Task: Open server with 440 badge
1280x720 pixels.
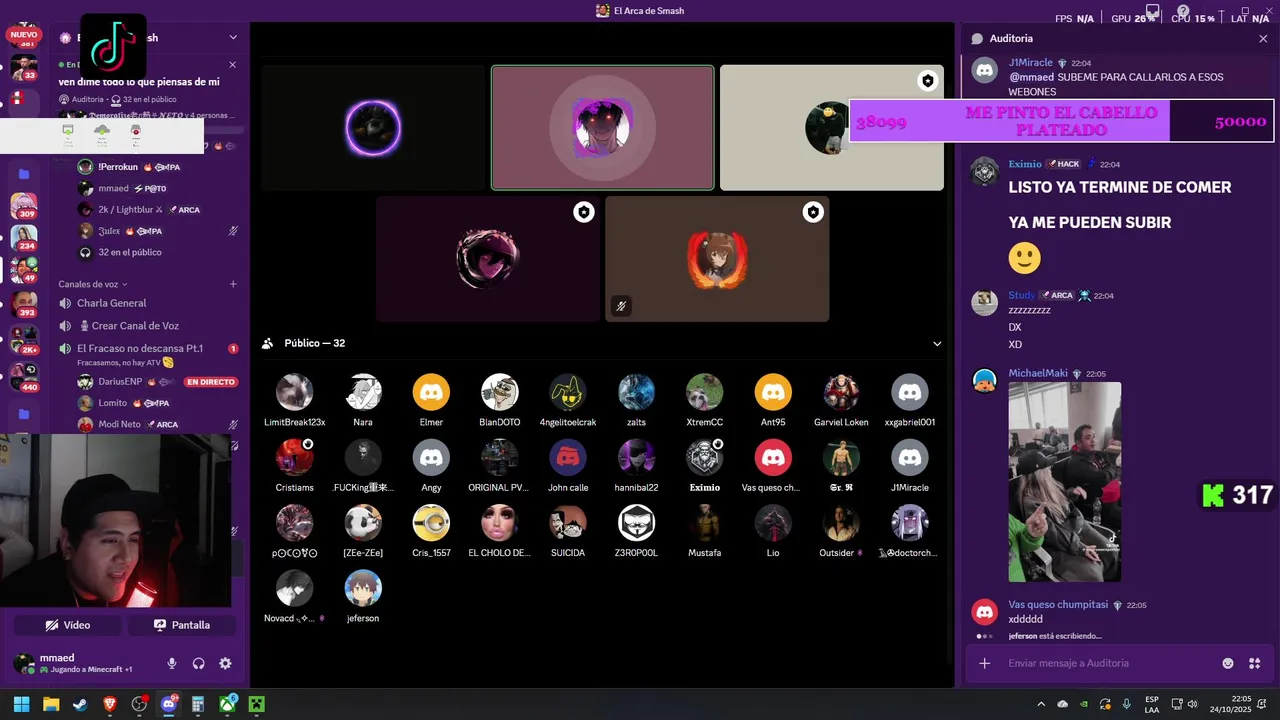Action: [x=24, y=378]
